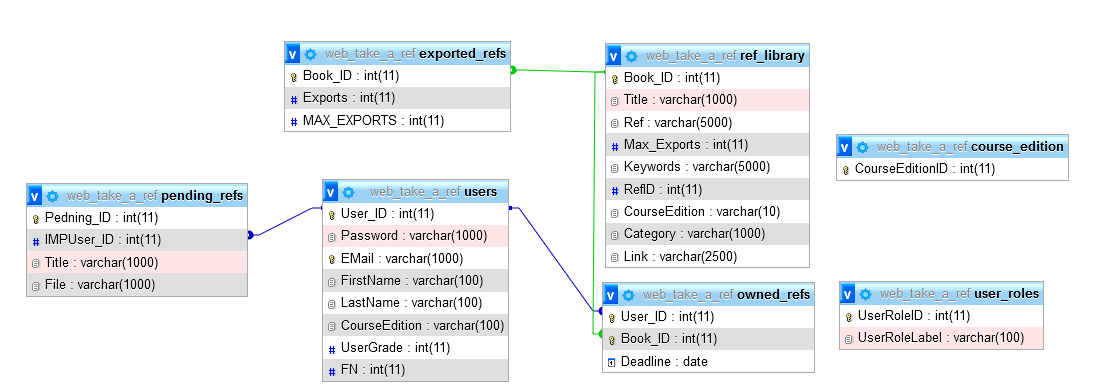This screenshot has width=1108, height=389.
Task: Click the Keywords : varchar(5000) column
Action: [707, 167]
